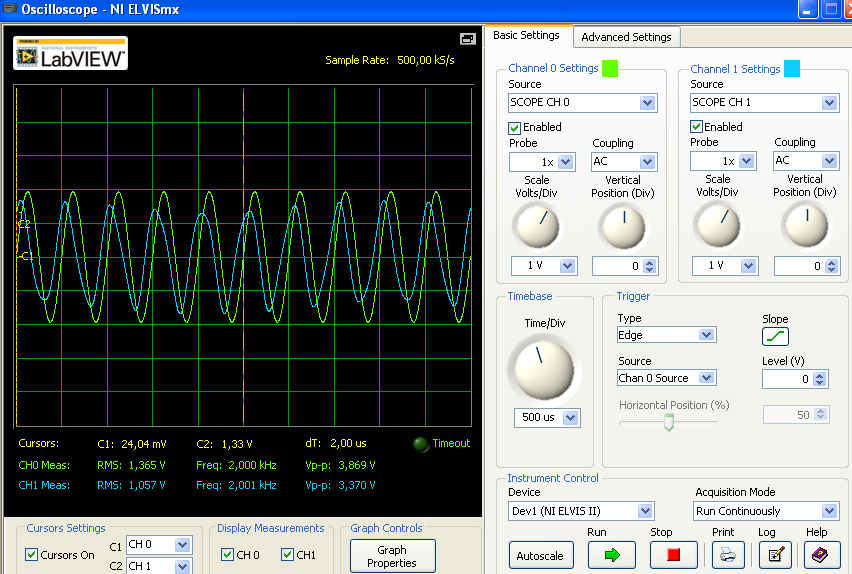This screenshot has height=574, width=852.
Task: Open the Channel 1 Source dropdown
Action: pyautogui.click(x=829, y=103)
